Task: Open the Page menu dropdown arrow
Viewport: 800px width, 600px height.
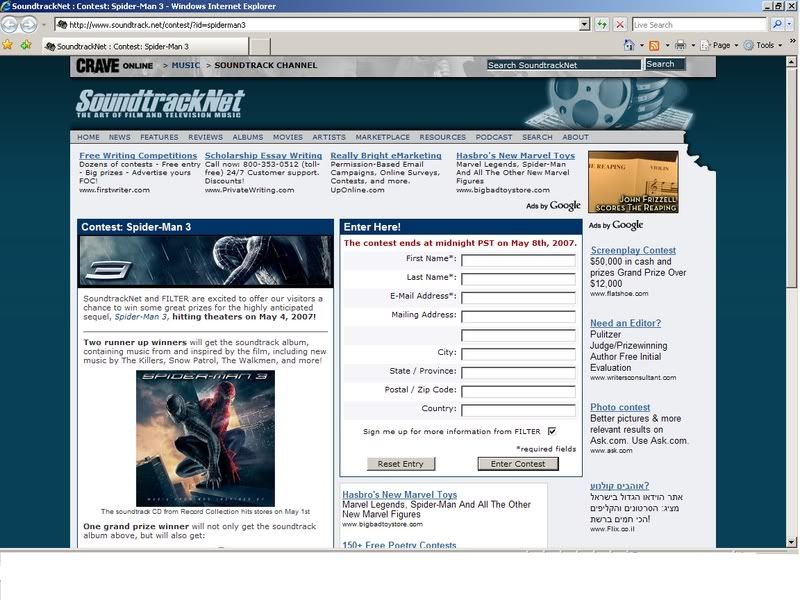Action: point(736,45)
